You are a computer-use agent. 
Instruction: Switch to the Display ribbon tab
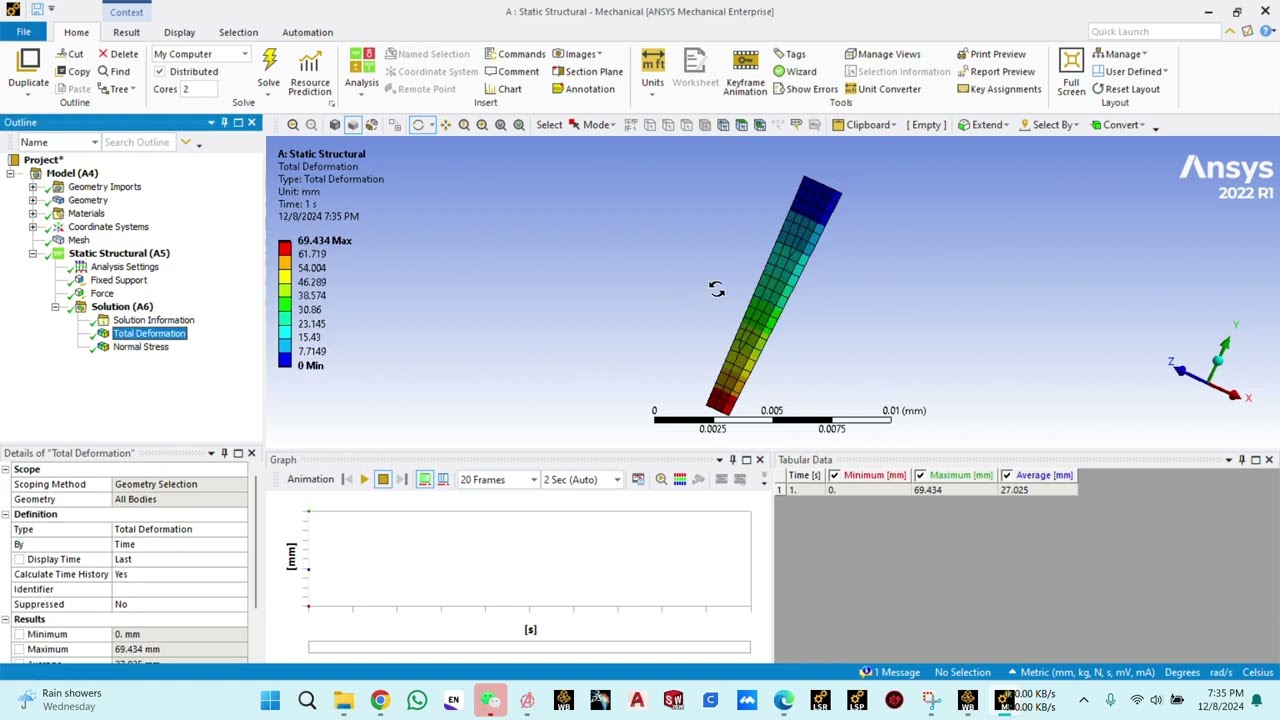[180, 32]
